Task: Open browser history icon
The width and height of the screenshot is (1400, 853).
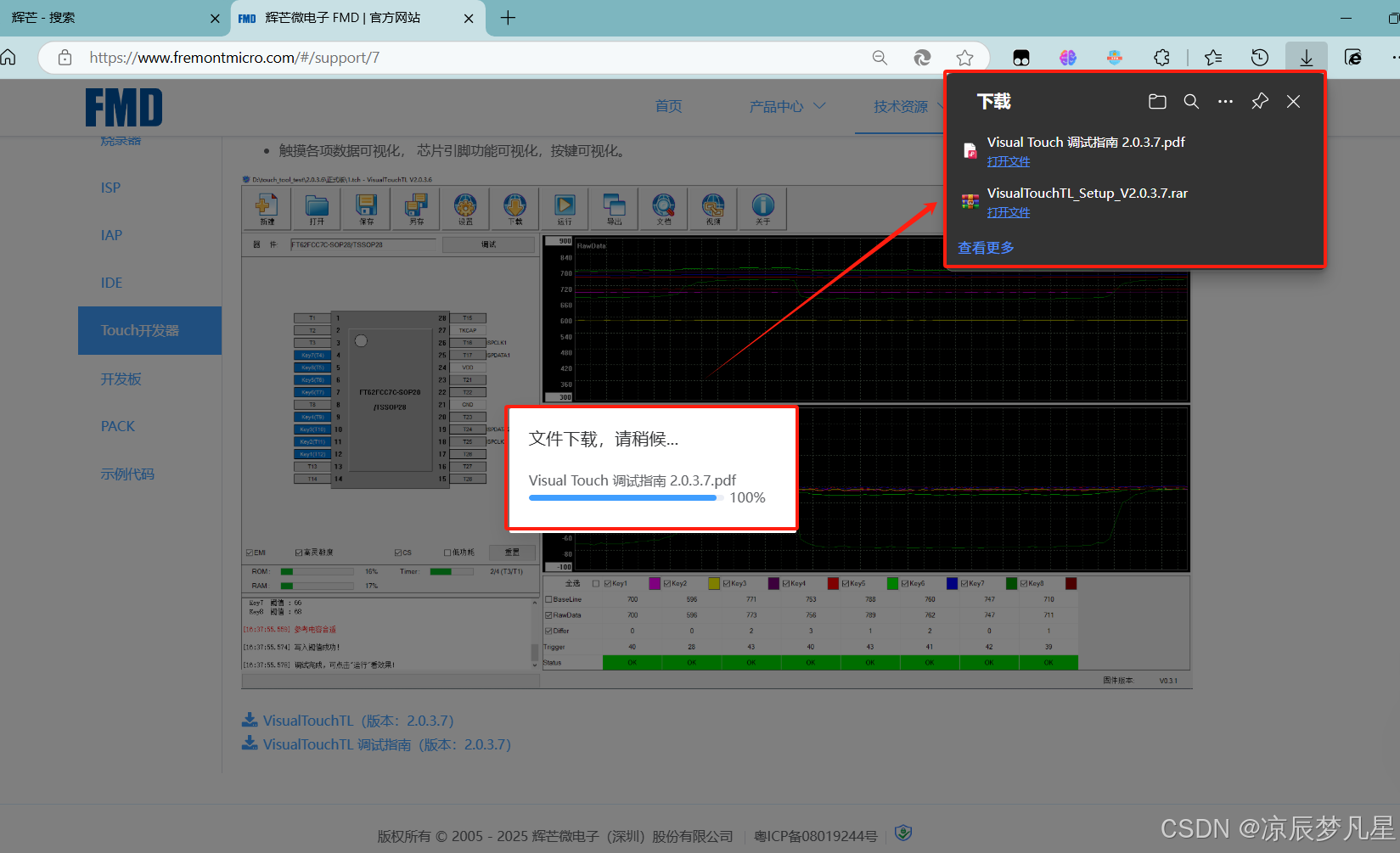Action: pos(1260,58)
